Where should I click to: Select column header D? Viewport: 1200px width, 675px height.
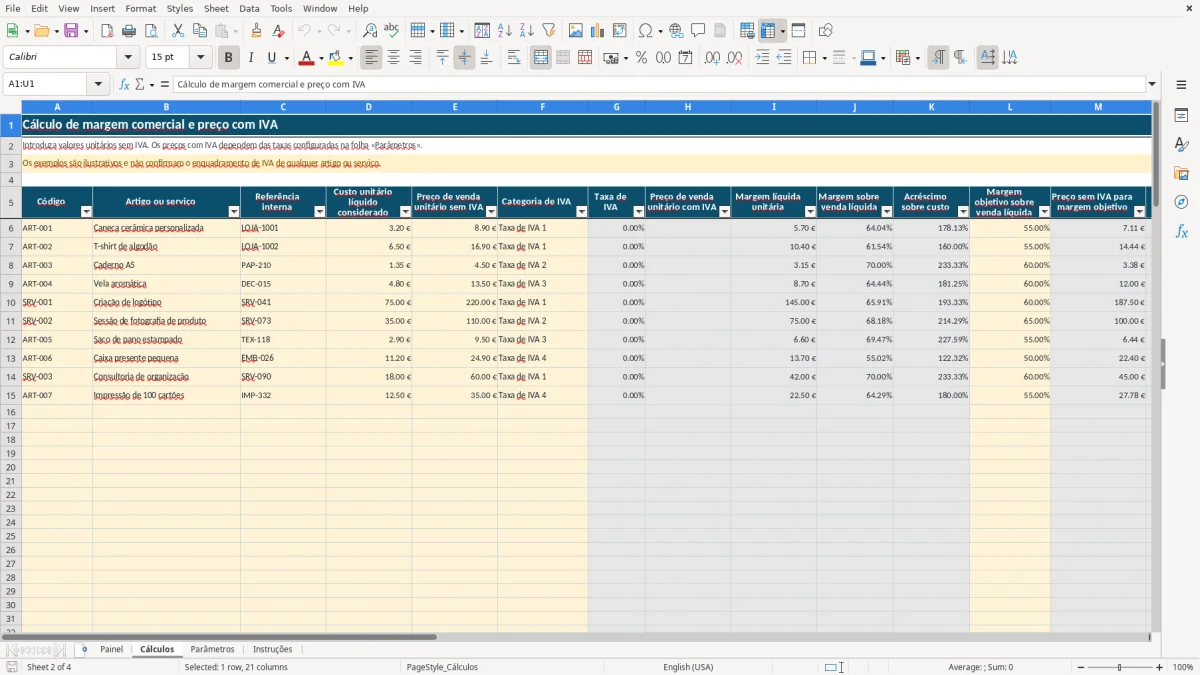(368, 106)
